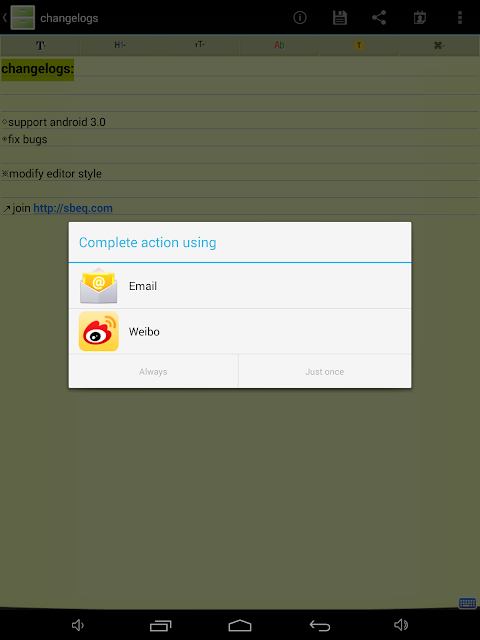Image resolution: width=480 pixels, height=640 pixels.
Task: Open the text size rT dropdown
Action: (199, 45)
